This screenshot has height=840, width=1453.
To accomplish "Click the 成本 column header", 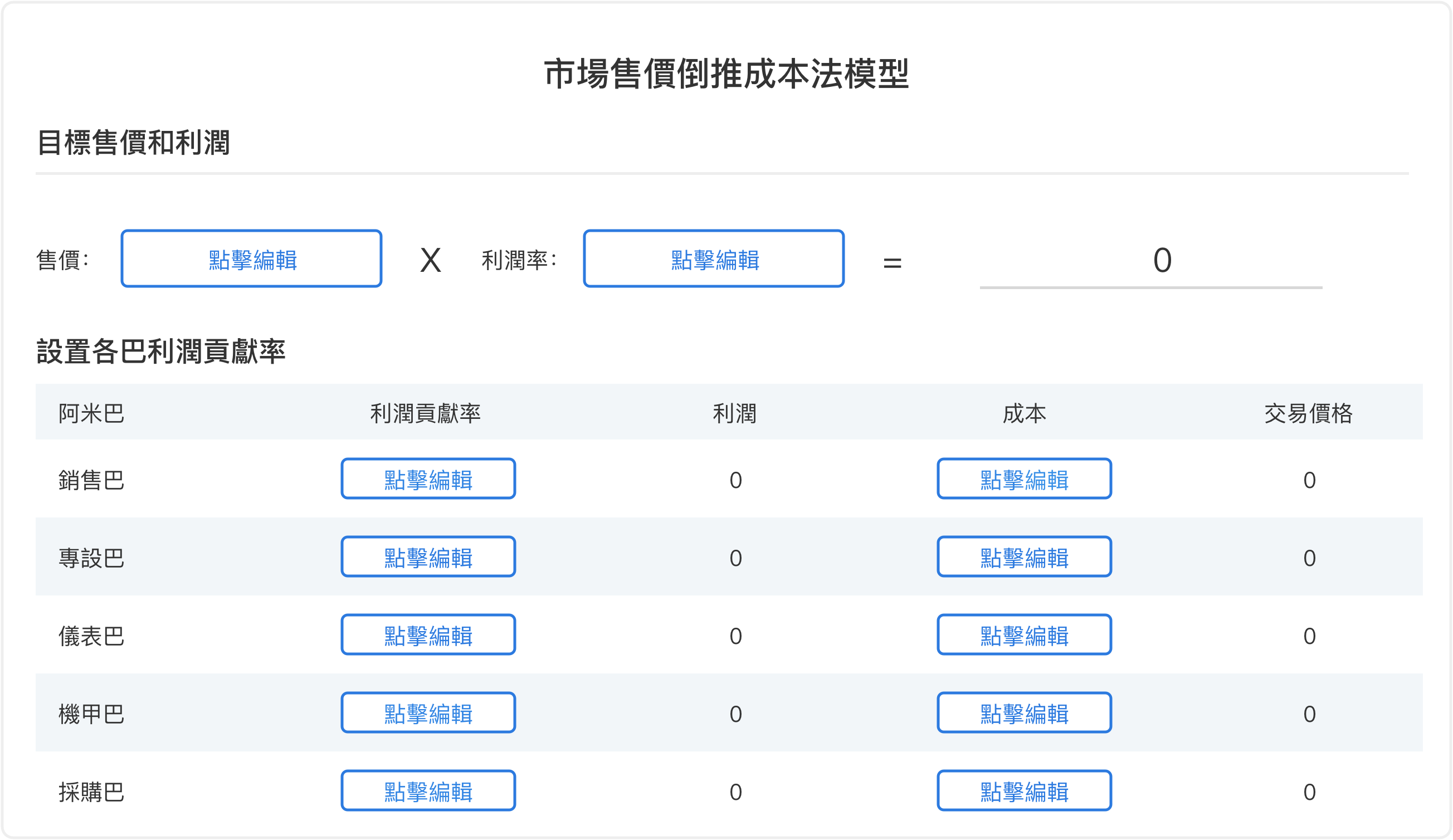I will click(x=1025, y=413).
